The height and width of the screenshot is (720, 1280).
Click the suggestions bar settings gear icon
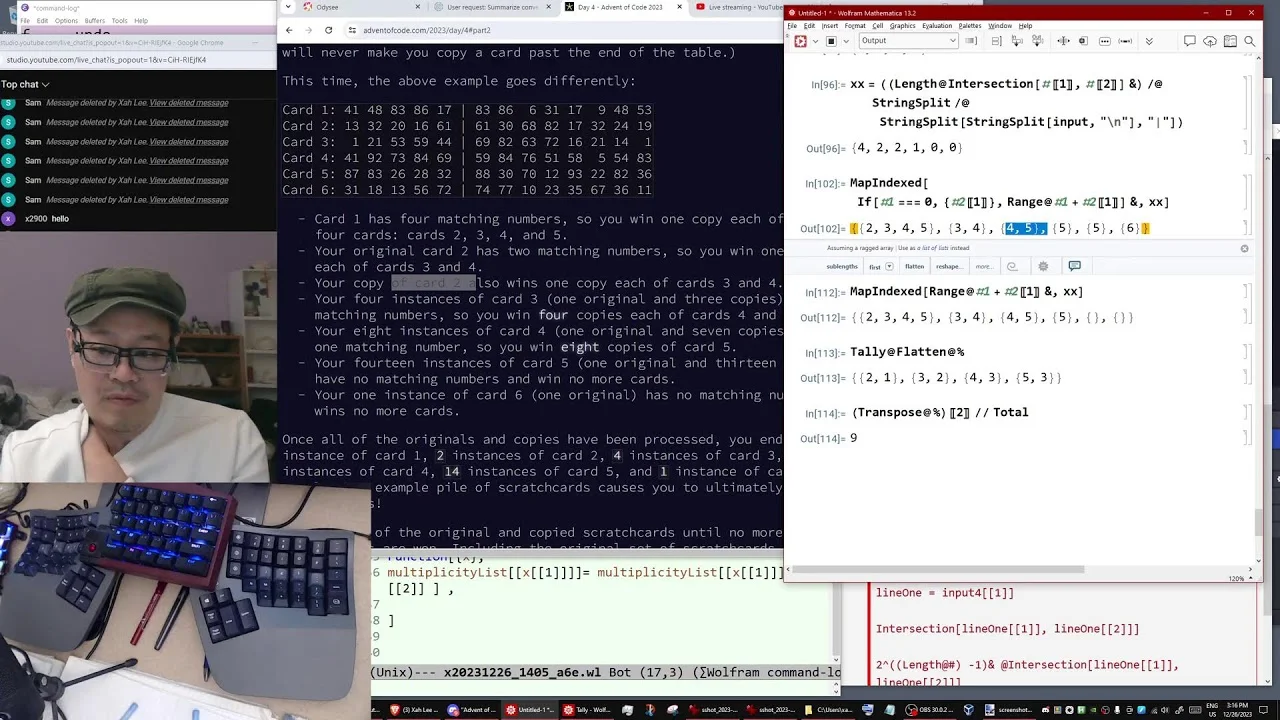coord(1043,266)
